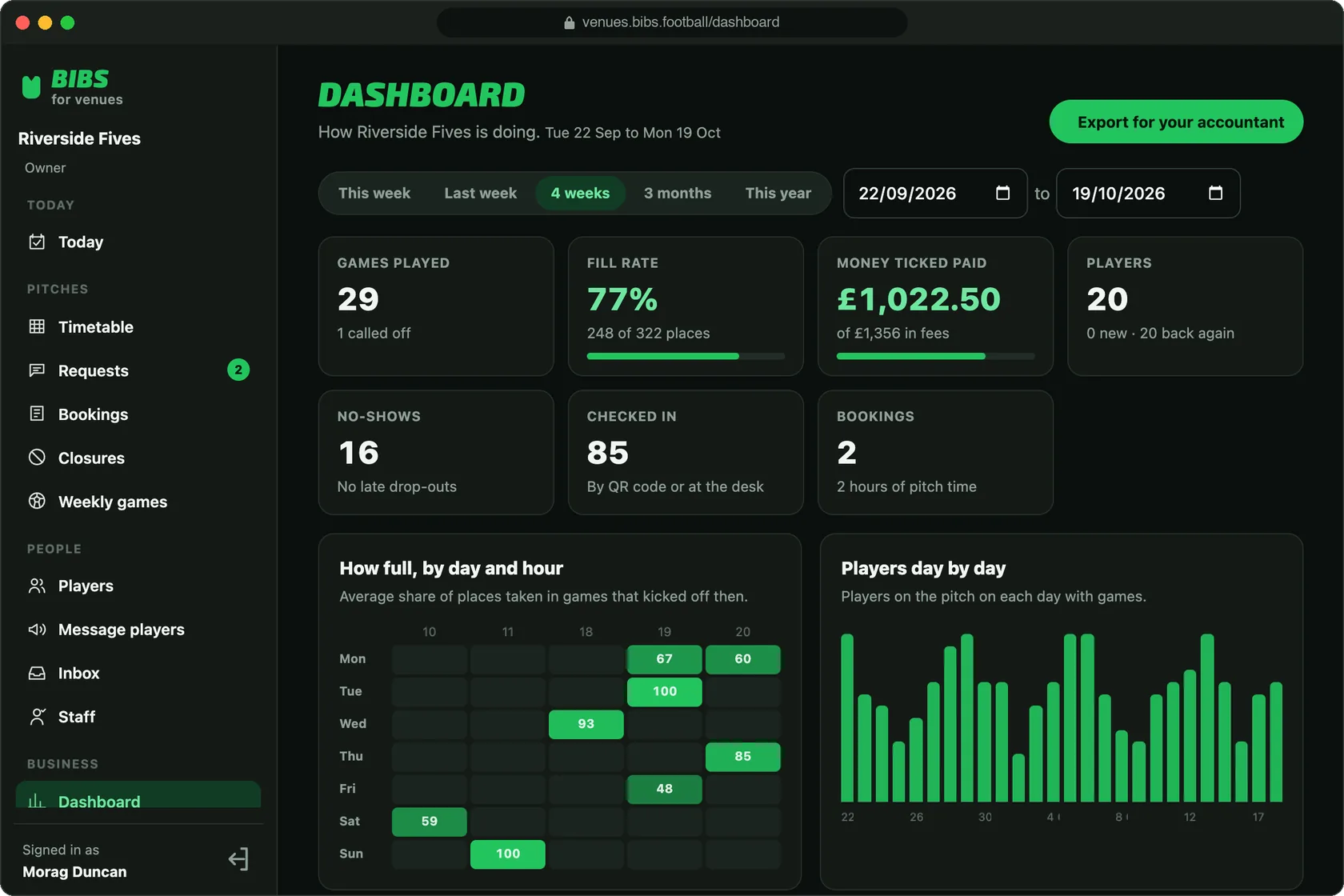The height and width of the screenshot is (896, 1344).
Task: Click the No-shows card
Action: pos(436,452)
